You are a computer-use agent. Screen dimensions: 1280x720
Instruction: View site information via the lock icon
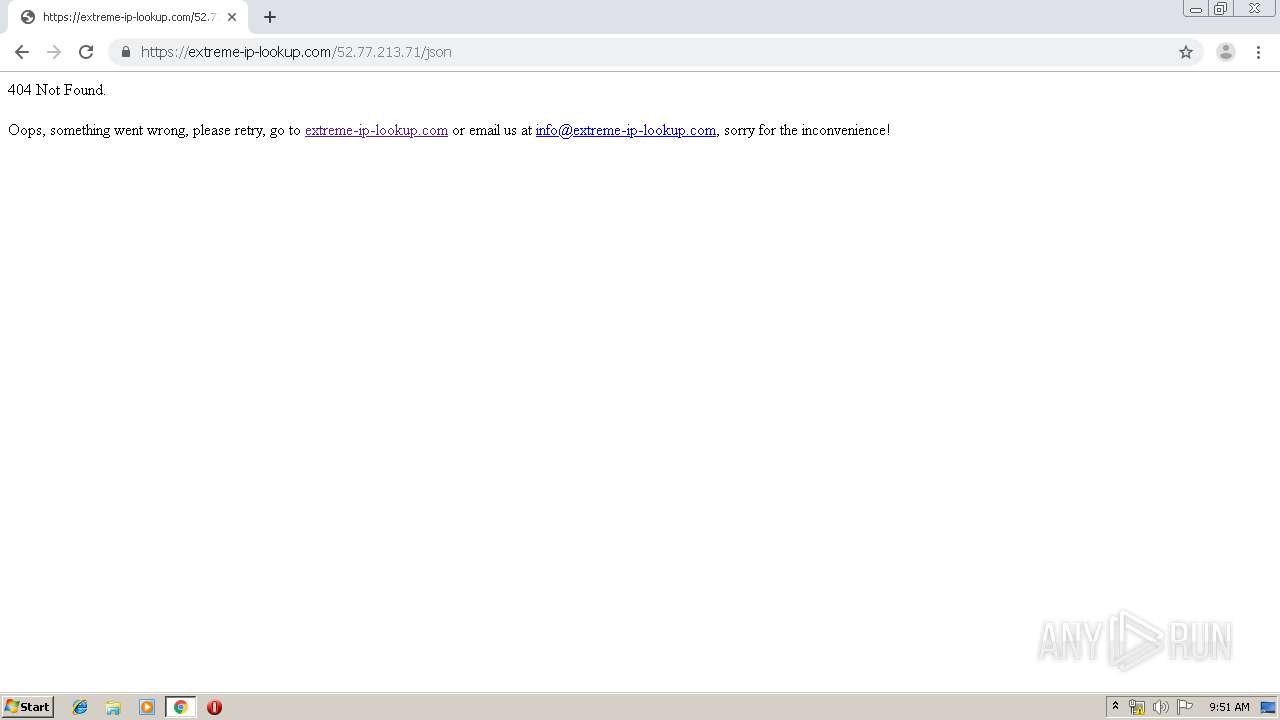point(126,52)
